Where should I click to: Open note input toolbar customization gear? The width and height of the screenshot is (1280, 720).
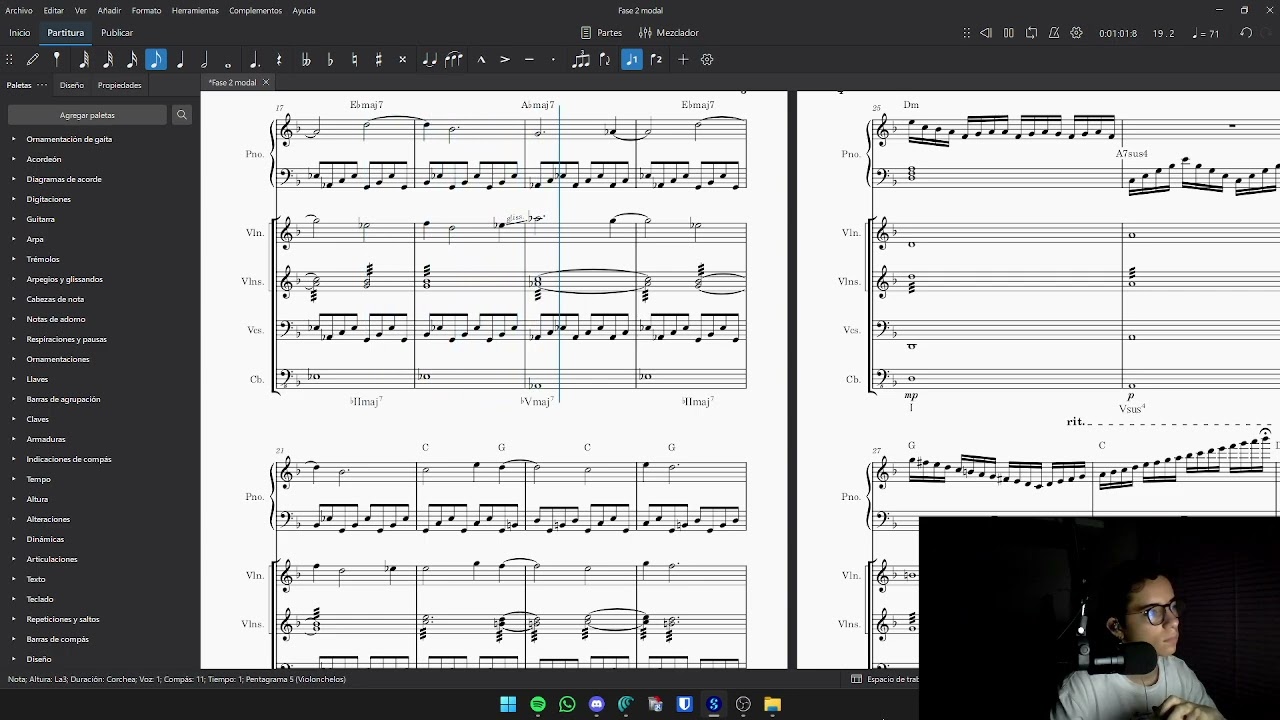pos(707,60)
